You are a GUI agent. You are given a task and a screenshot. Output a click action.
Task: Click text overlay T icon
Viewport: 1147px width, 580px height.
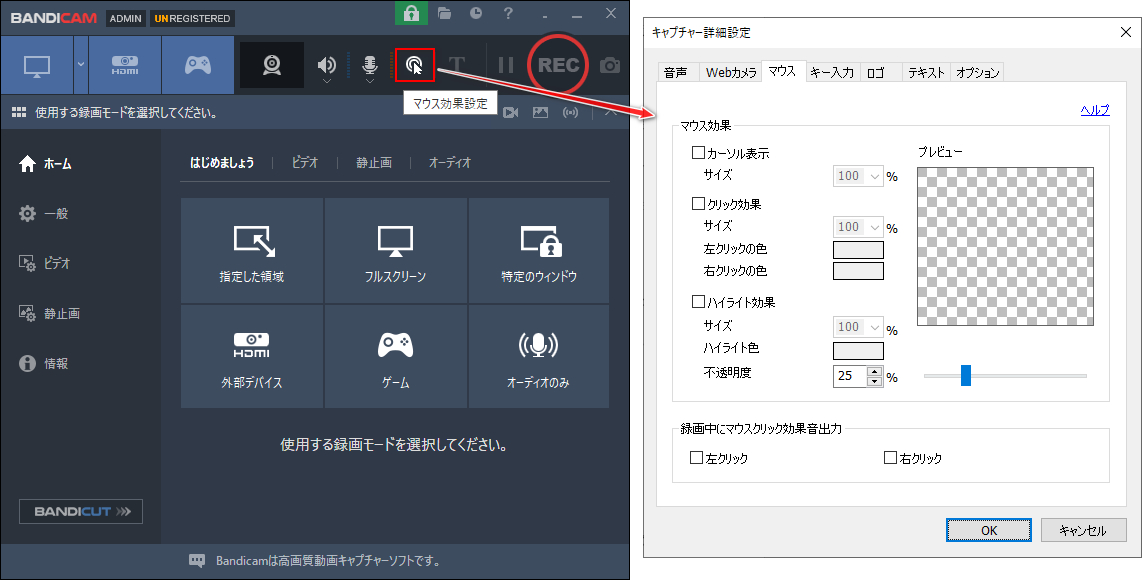click(x=457, y=65)
